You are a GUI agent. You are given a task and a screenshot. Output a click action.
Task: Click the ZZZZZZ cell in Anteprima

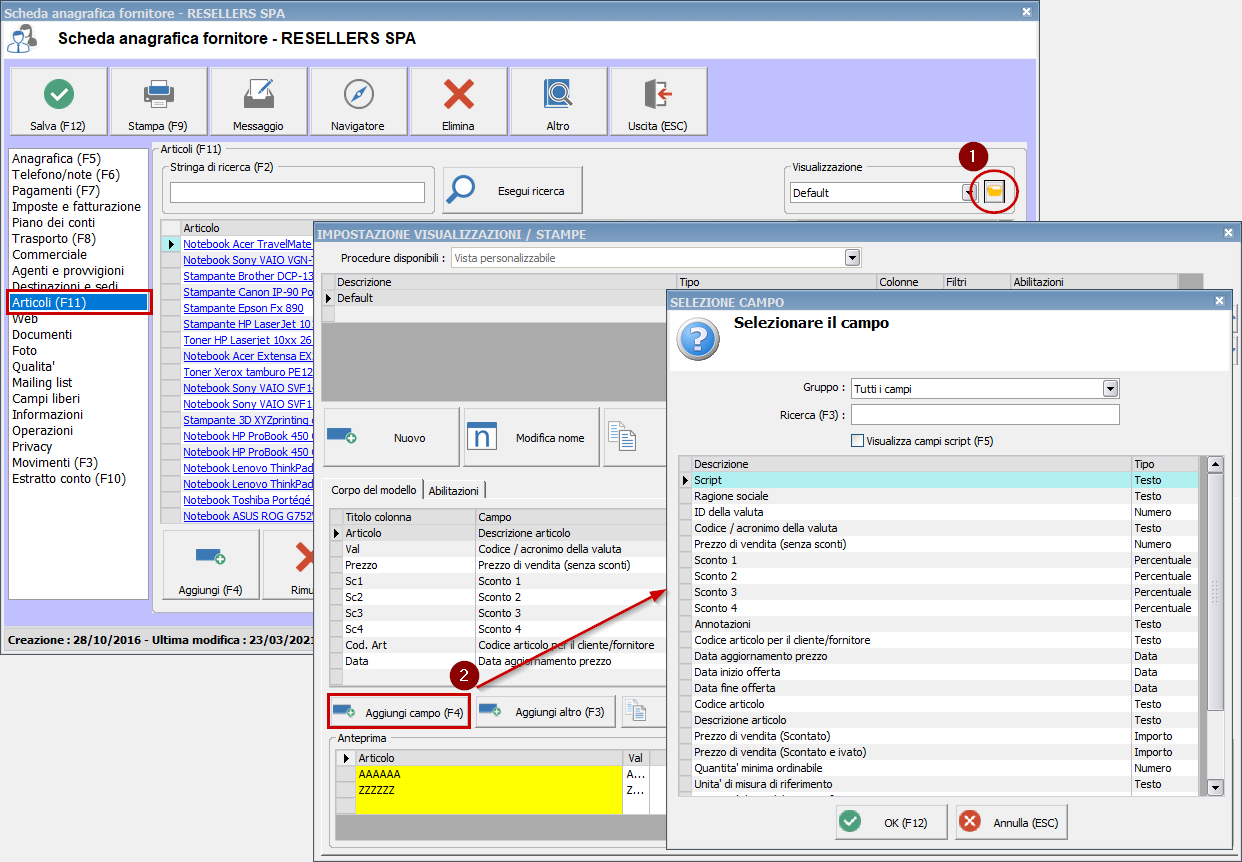coord(489,790)
